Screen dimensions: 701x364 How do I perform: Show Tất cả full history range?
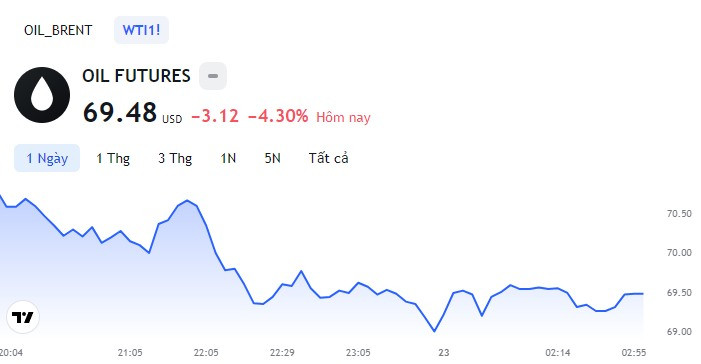click(x=328, y=158)
